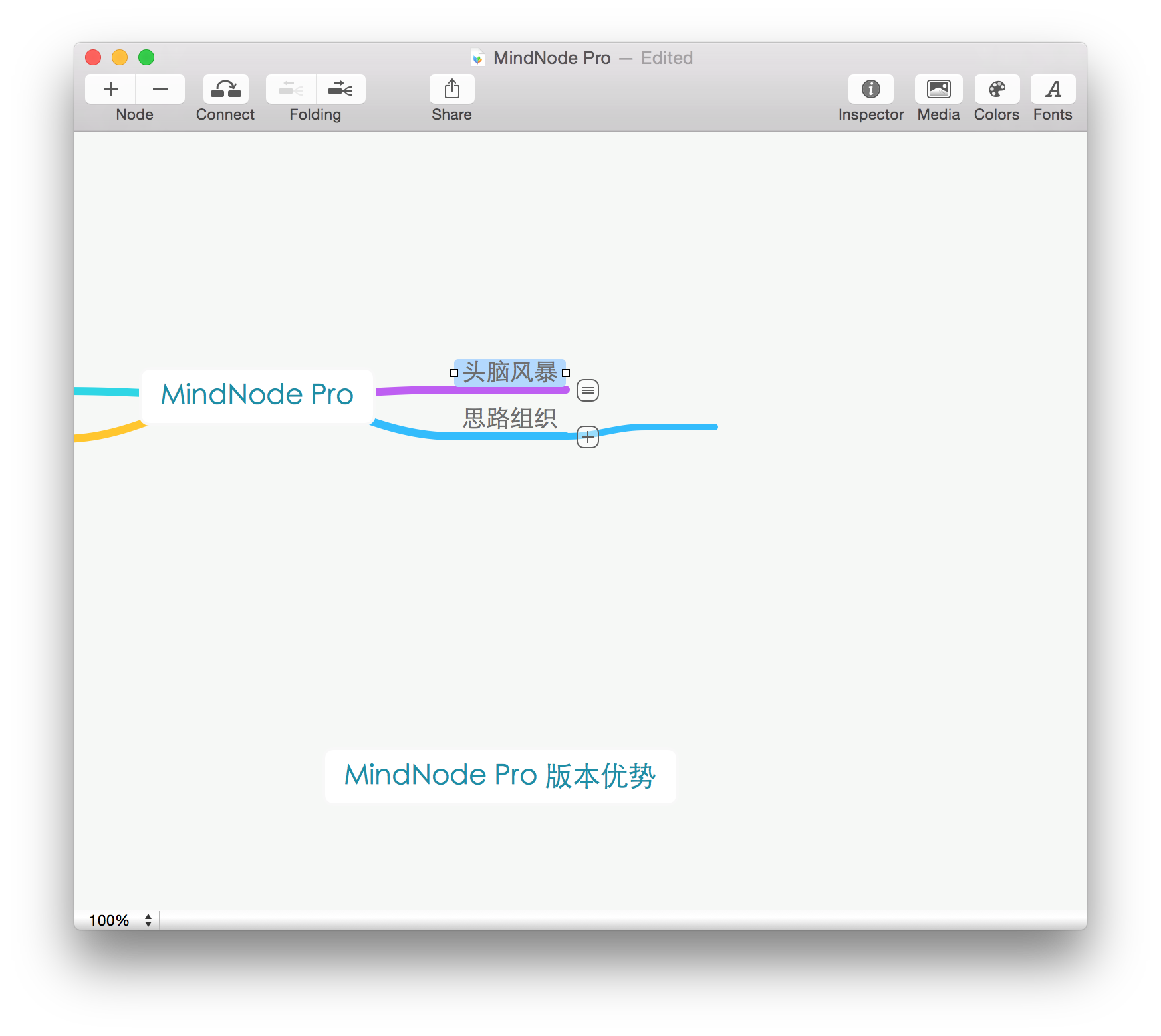
Task: Click the note icon beside 头脑风暴
Action: pos(588,390)
